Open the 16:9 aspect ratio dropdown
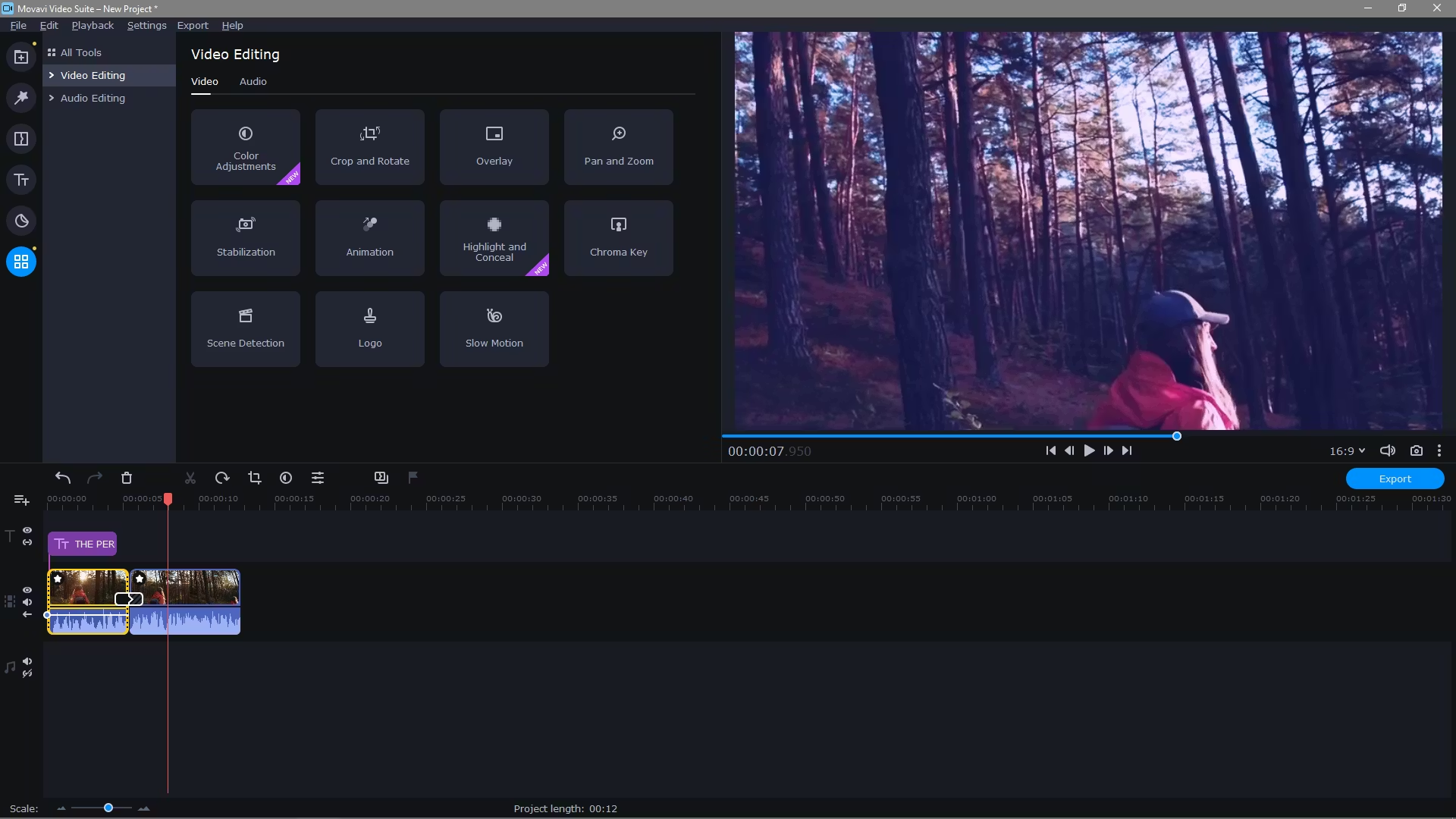The width and height of the screenshot is (1456, 819). [1348, 450]
